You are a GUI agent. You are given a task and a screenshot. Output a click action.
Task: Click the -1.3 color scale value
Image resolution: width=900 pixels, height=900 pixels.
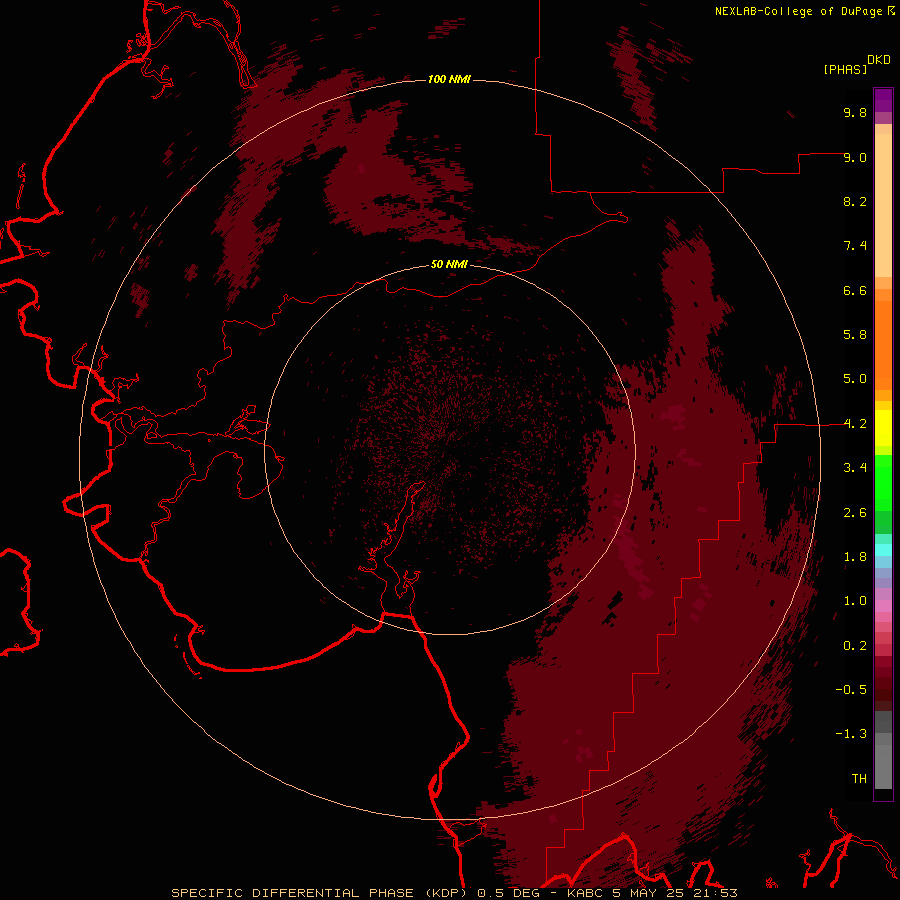coord(851,734)
